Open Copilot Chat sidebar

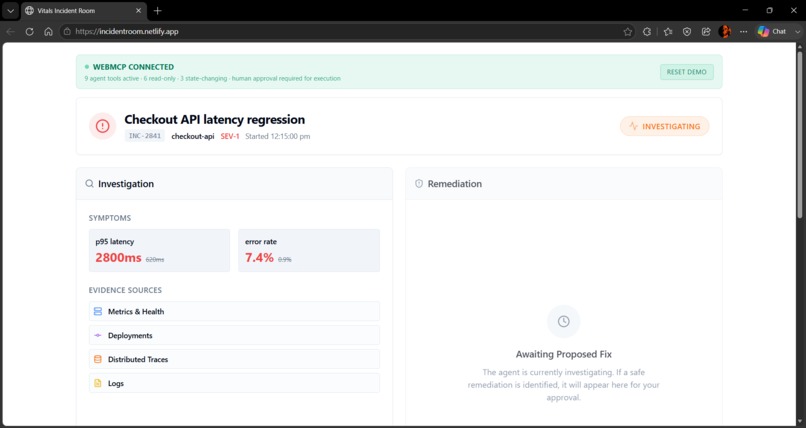click(x=773, y=31)
